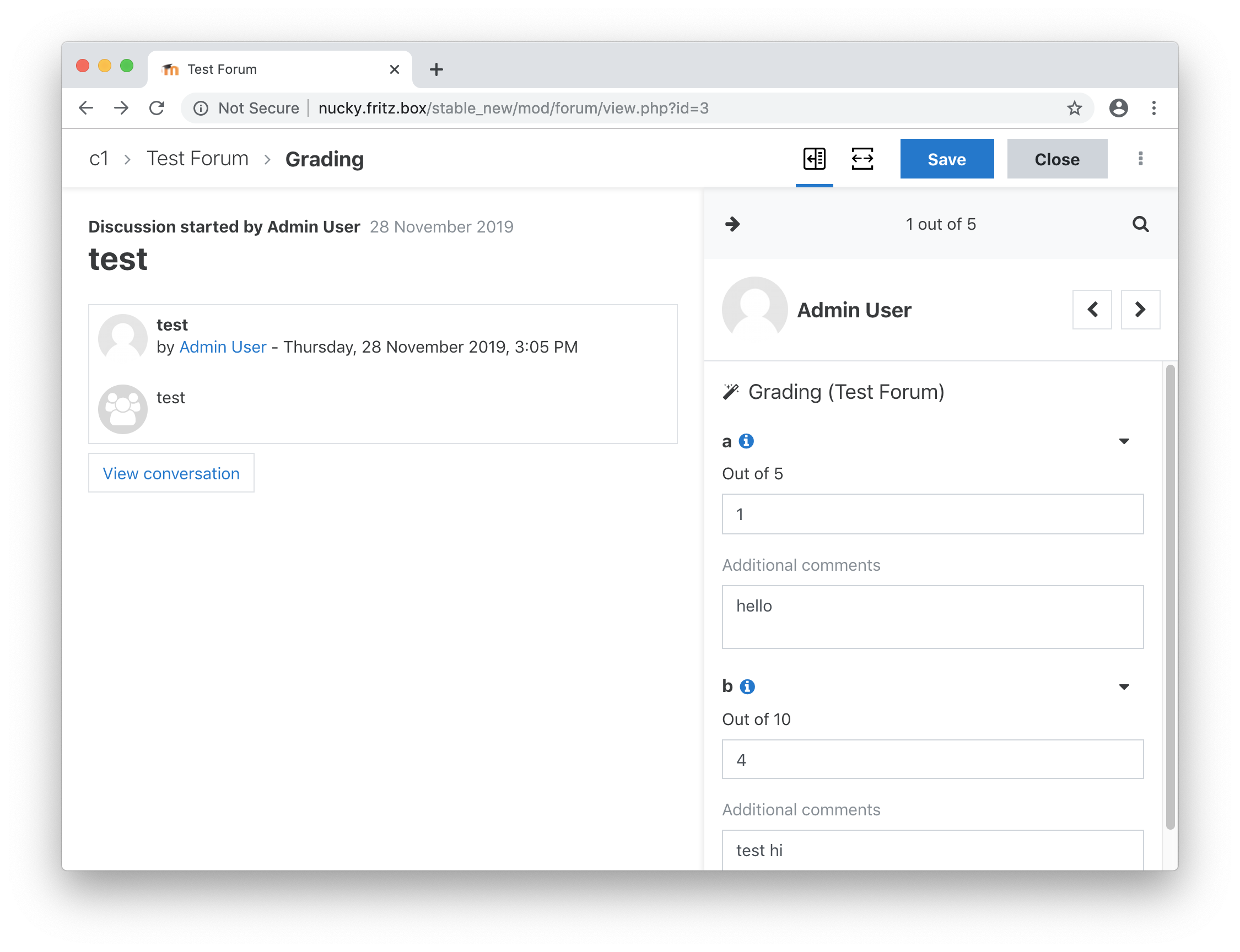Open the grader more options menu
This screenshot has height=952, width=1240.
click(x=1140, y=159)
